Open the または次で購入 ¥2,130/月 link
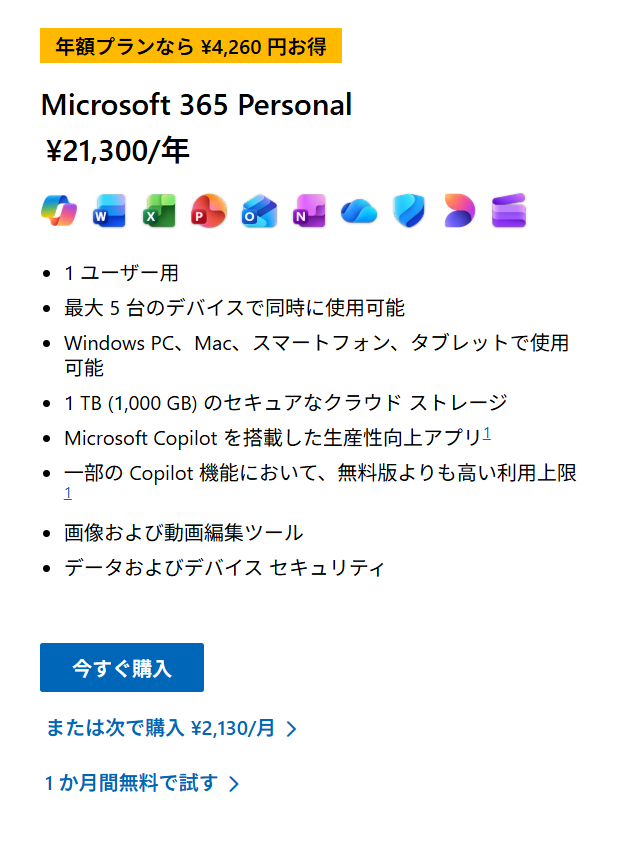Screen dimensions: 617x842 160,728
